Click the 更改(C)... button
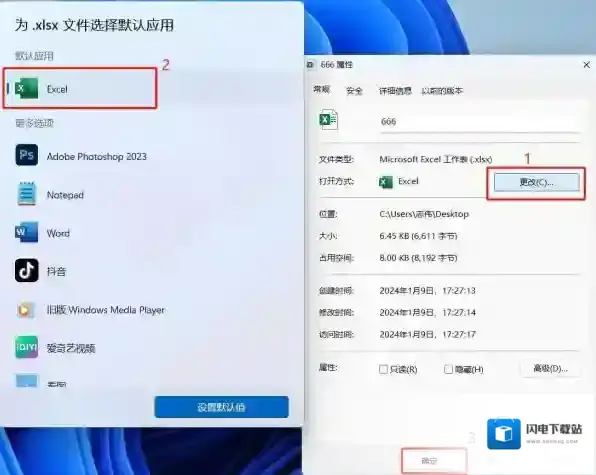 537,183
